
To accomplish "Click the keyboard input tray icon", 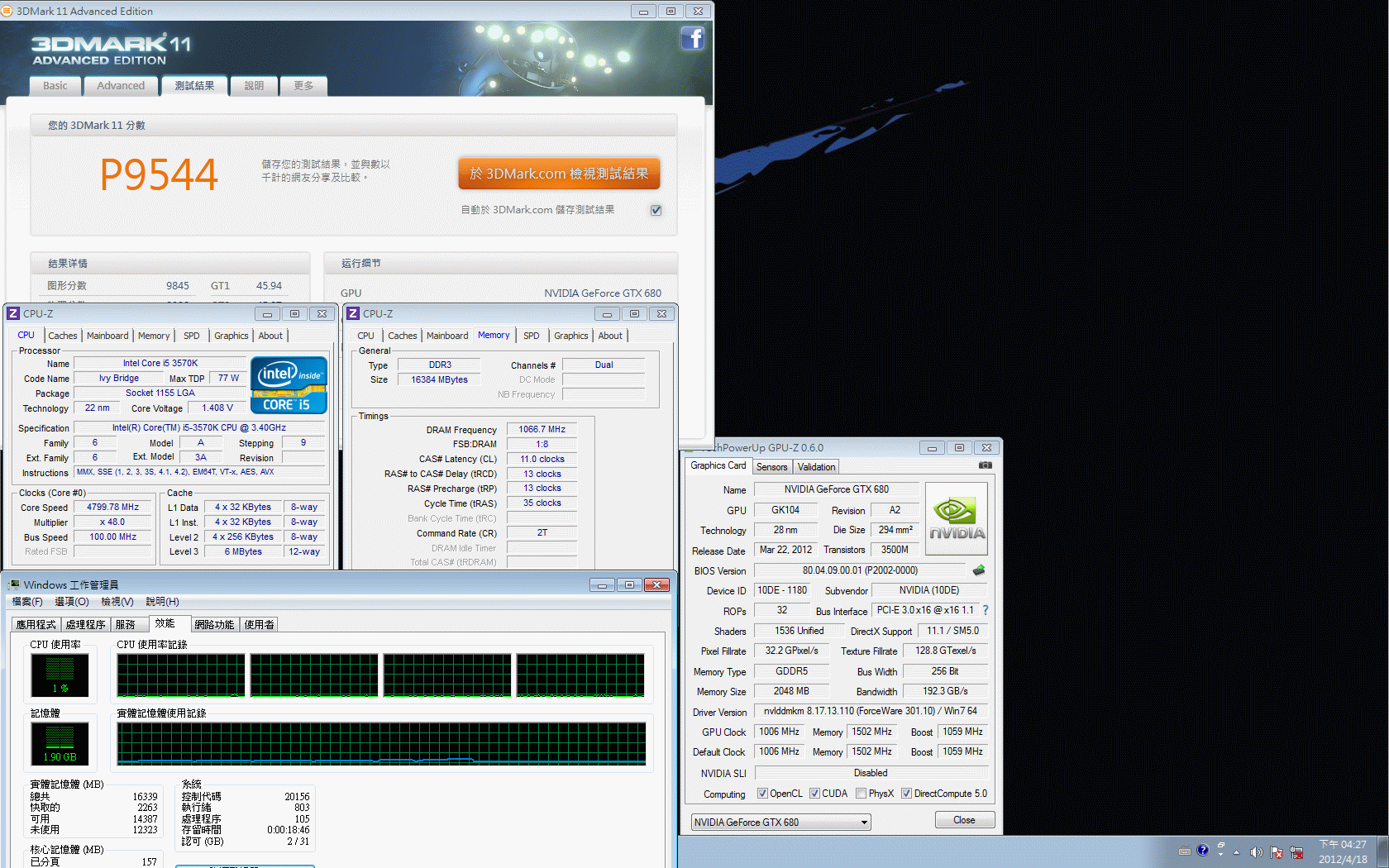I will point(1185,851).
